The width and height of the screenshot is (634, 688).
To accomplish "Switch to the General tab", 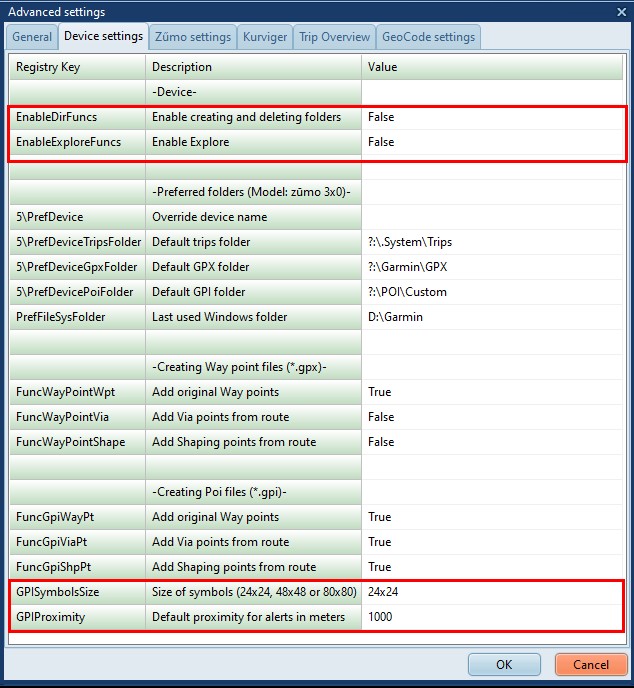I will (x=32, y=37).
